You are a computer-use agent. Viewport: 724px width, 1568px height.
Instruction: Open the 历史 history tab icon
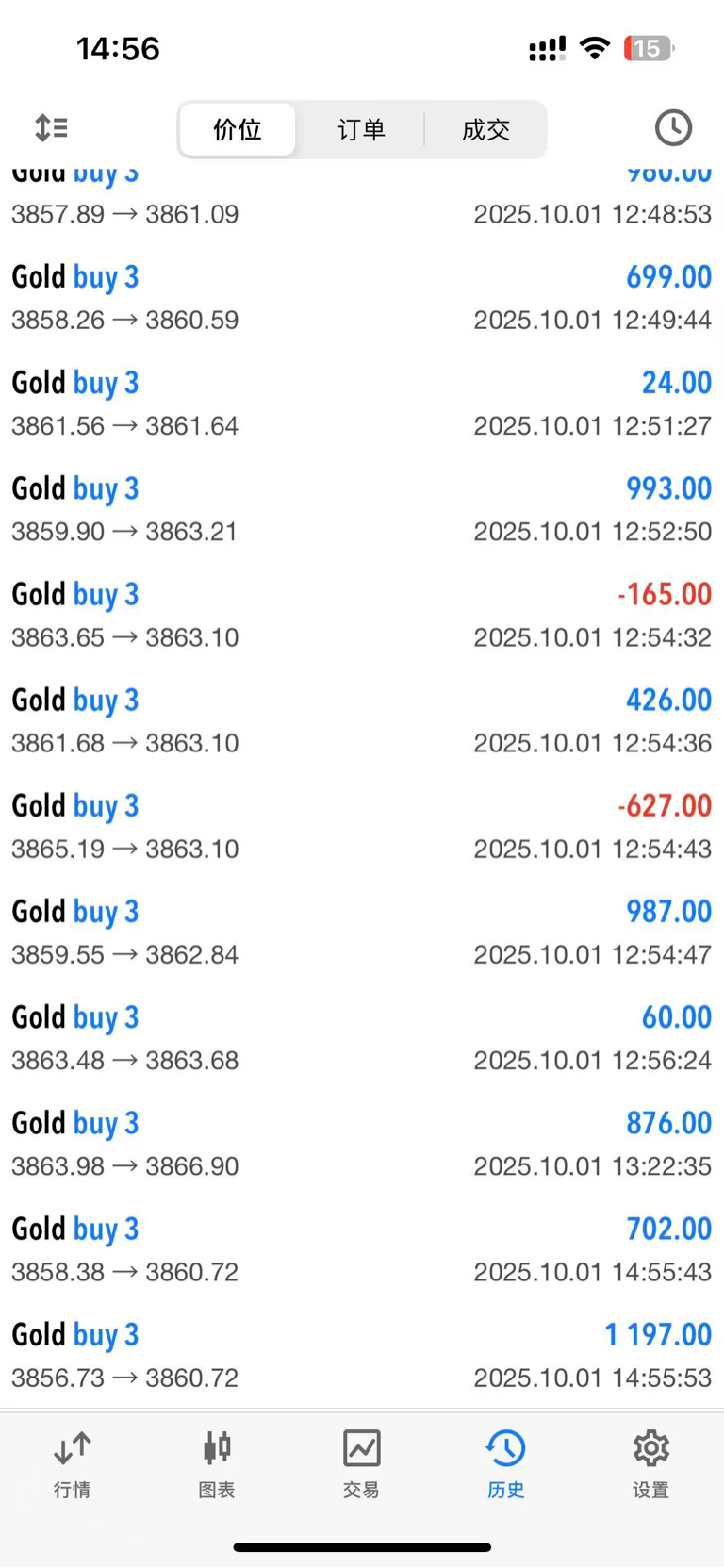tap(505, 1447)
